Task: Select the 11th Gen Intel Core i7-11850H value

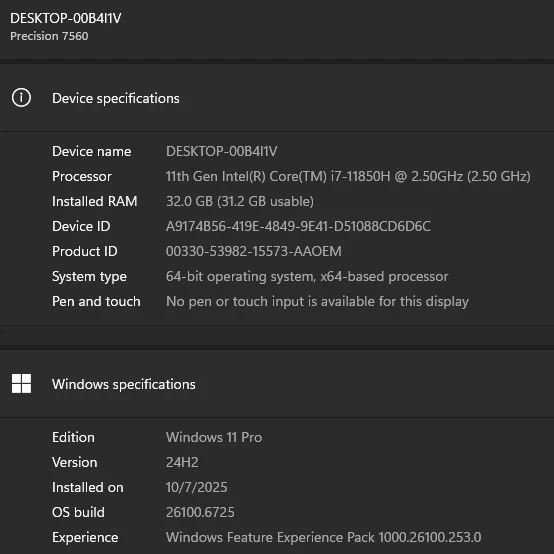Action: (x=348, y=176)
